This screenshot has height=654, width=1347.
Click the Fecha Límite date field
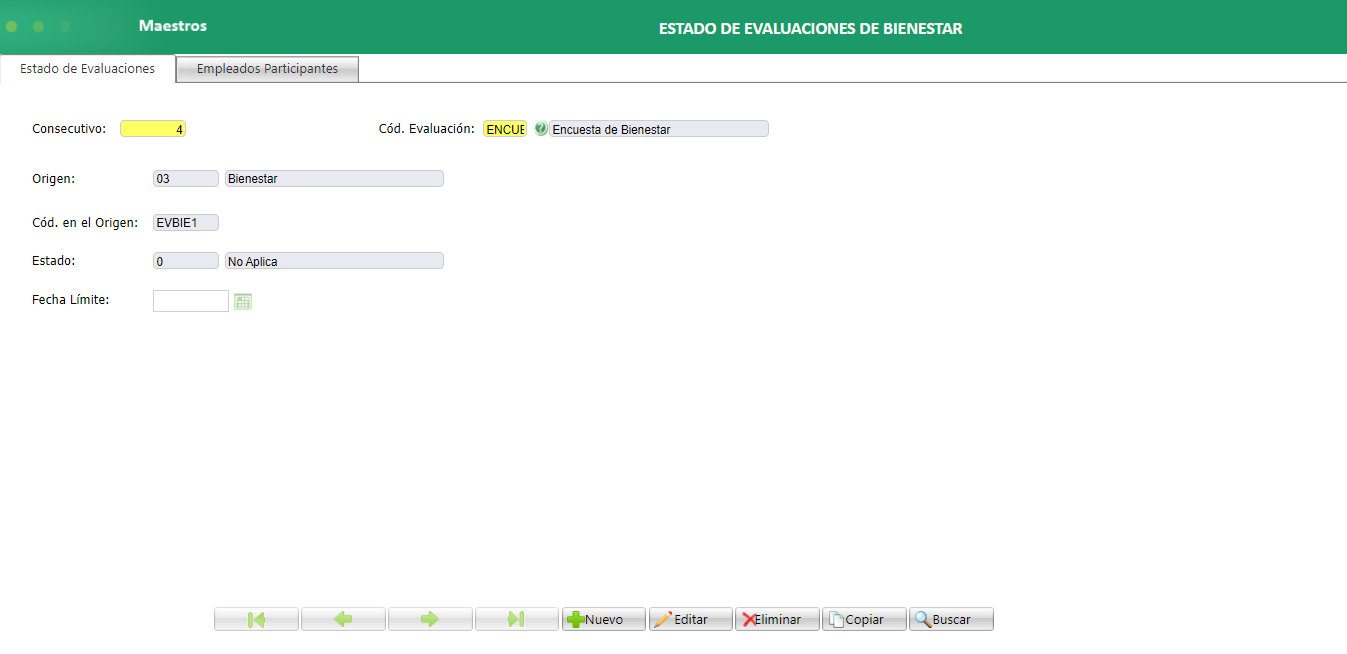point(190,300)
